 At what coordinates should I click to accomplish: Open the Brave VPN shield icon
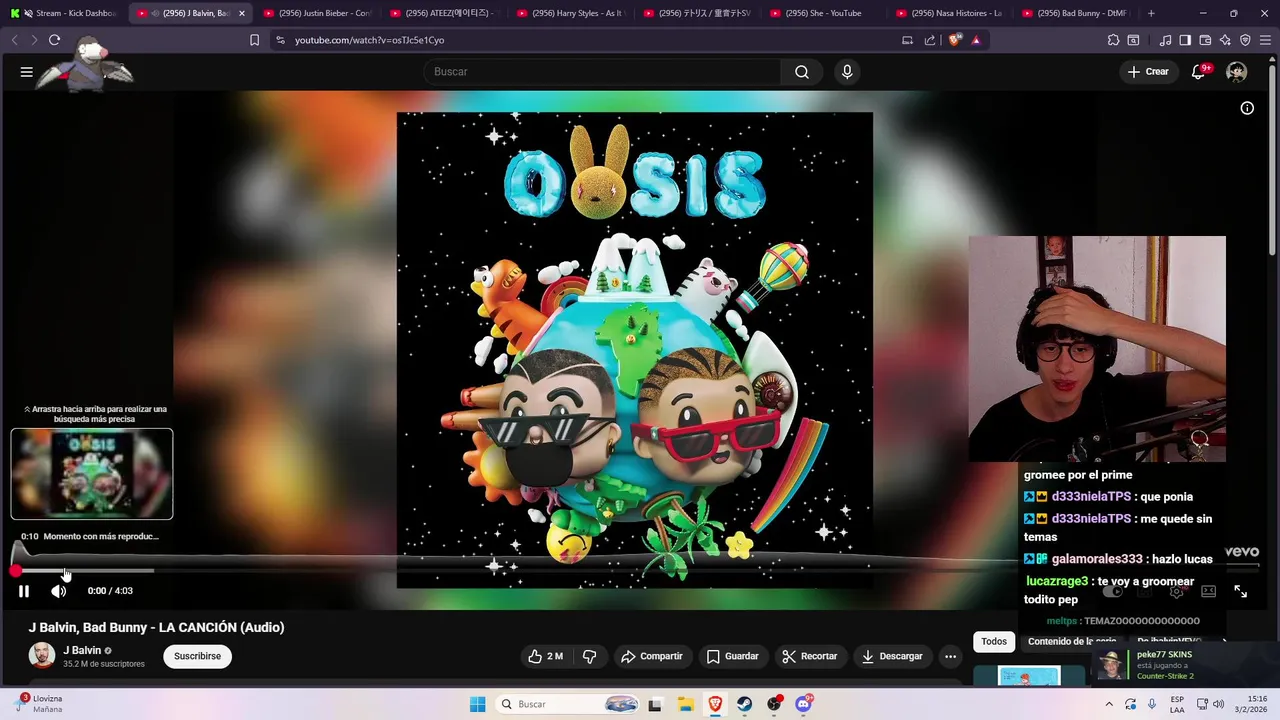1245,40
